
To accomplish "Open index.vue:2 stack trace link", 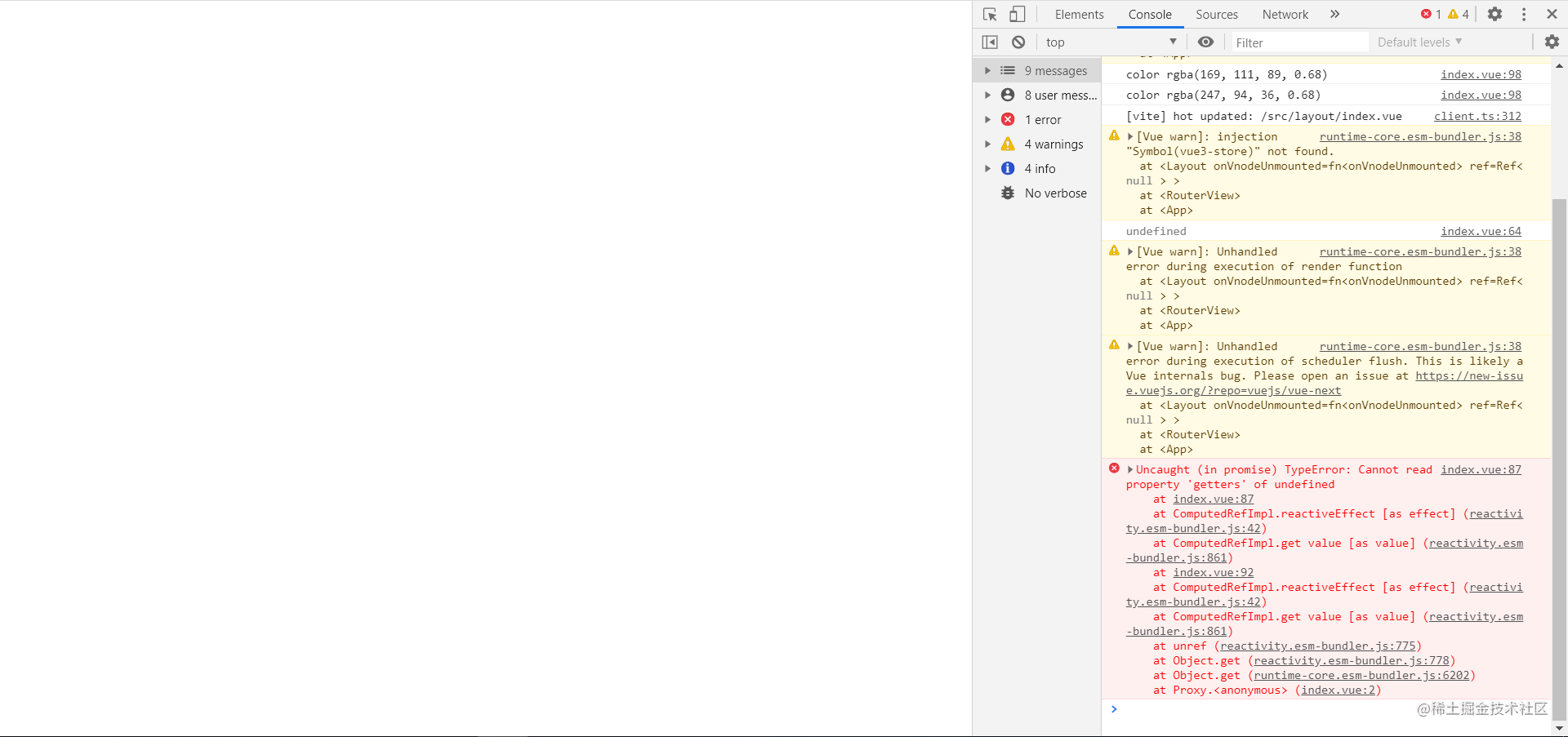I will point(1338,690).
